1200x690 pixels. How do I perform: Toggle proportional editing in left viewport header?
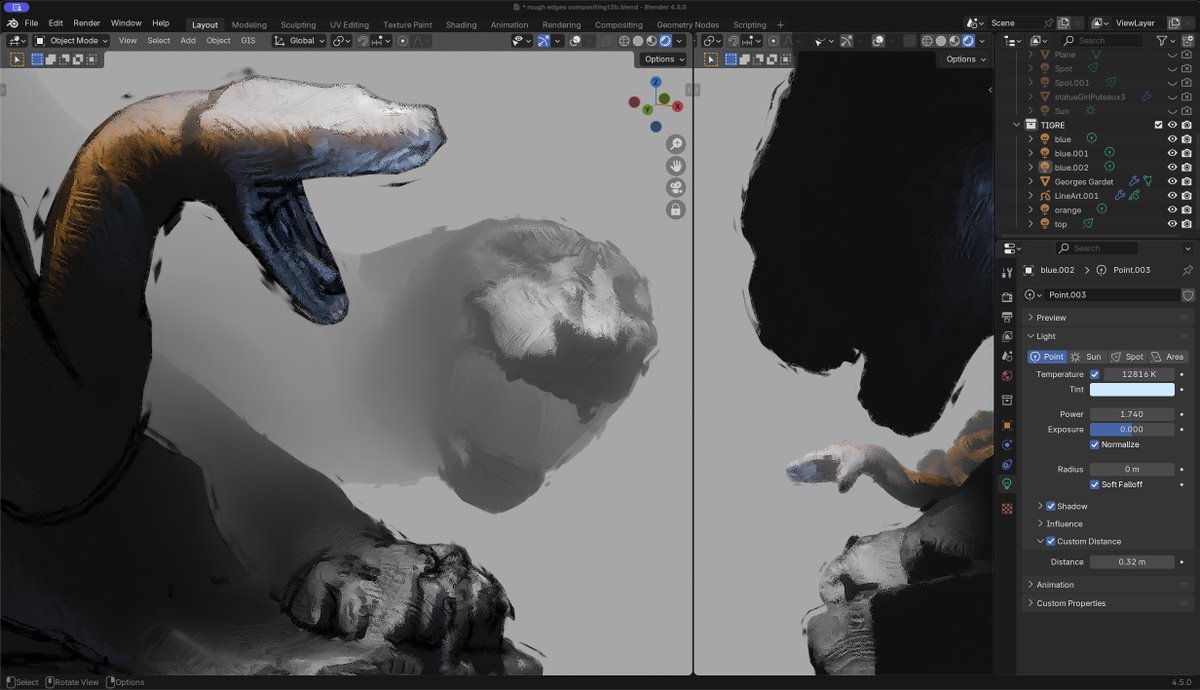[x=403, y=41]
